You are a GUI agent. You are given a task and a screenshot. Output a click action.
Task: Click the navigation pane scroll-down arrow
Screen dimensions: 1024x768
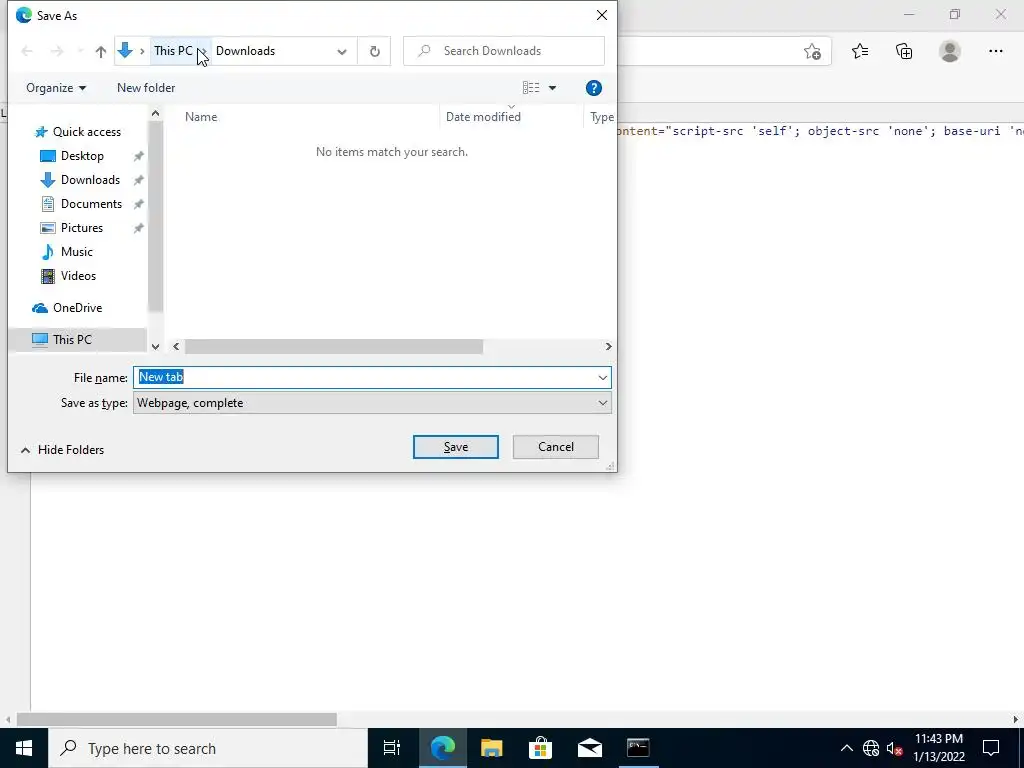(155, 347)
